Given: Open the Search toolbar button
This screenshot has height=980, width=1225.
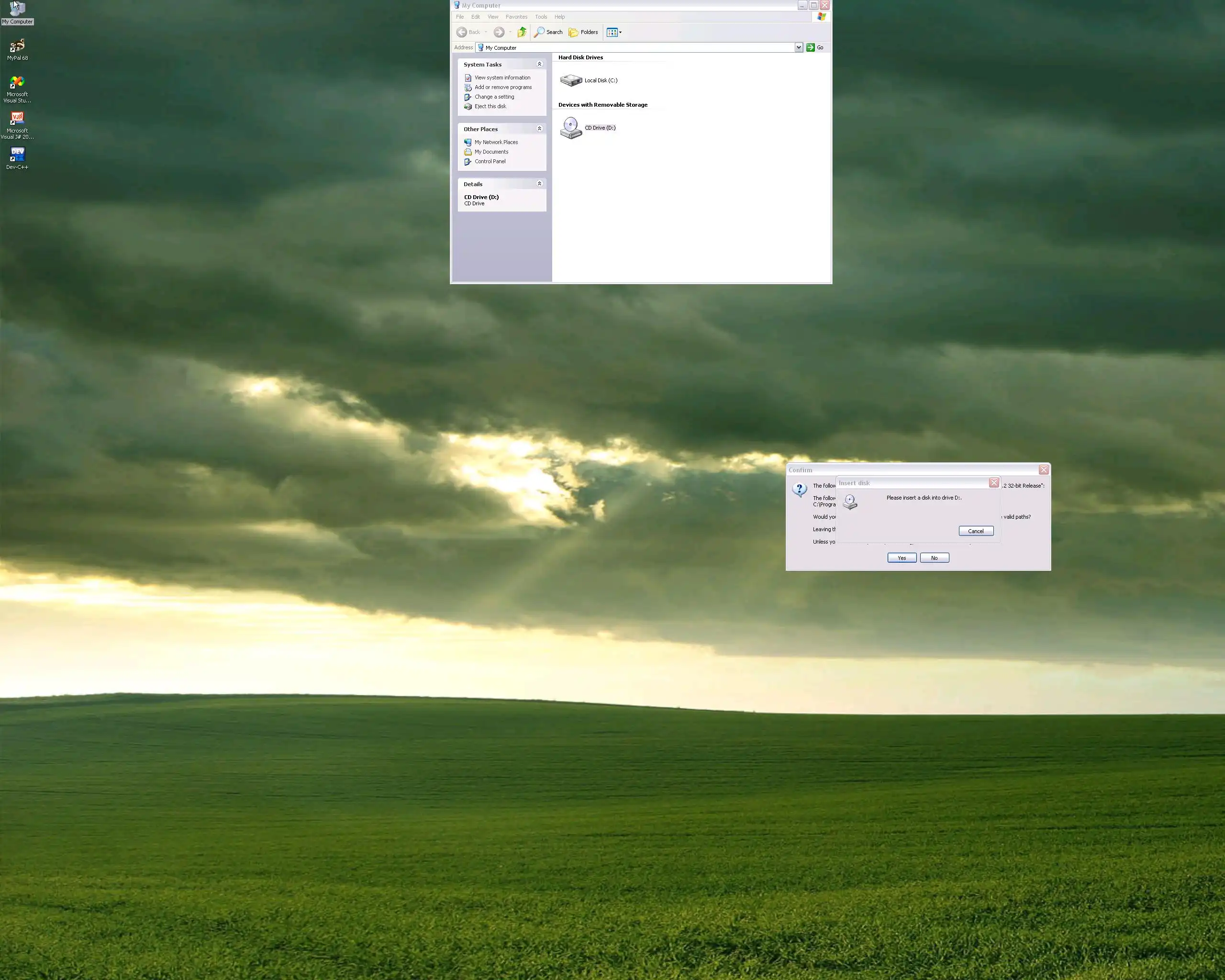Looking at the screenshot, I should 548,33.
